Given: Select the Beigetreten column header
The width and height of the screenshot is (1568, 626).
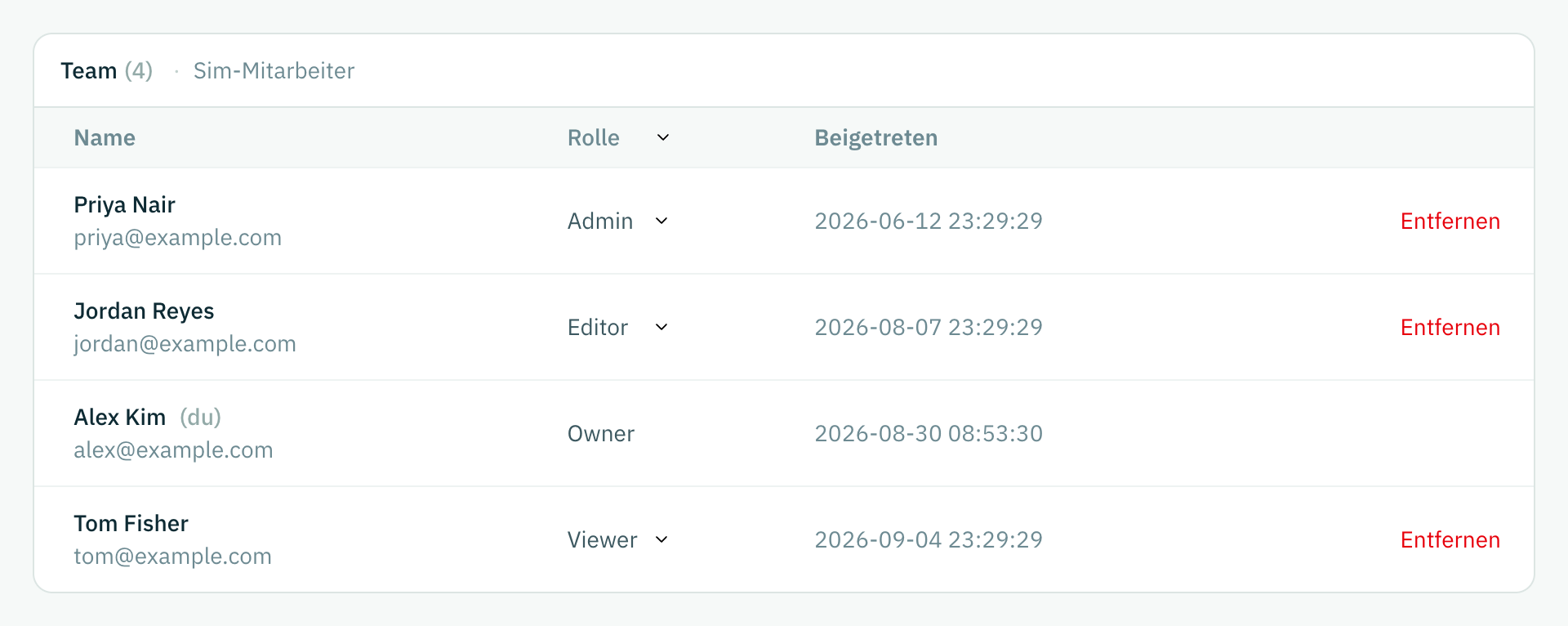Looking at the screenshot, I should [x=875, y=137].
